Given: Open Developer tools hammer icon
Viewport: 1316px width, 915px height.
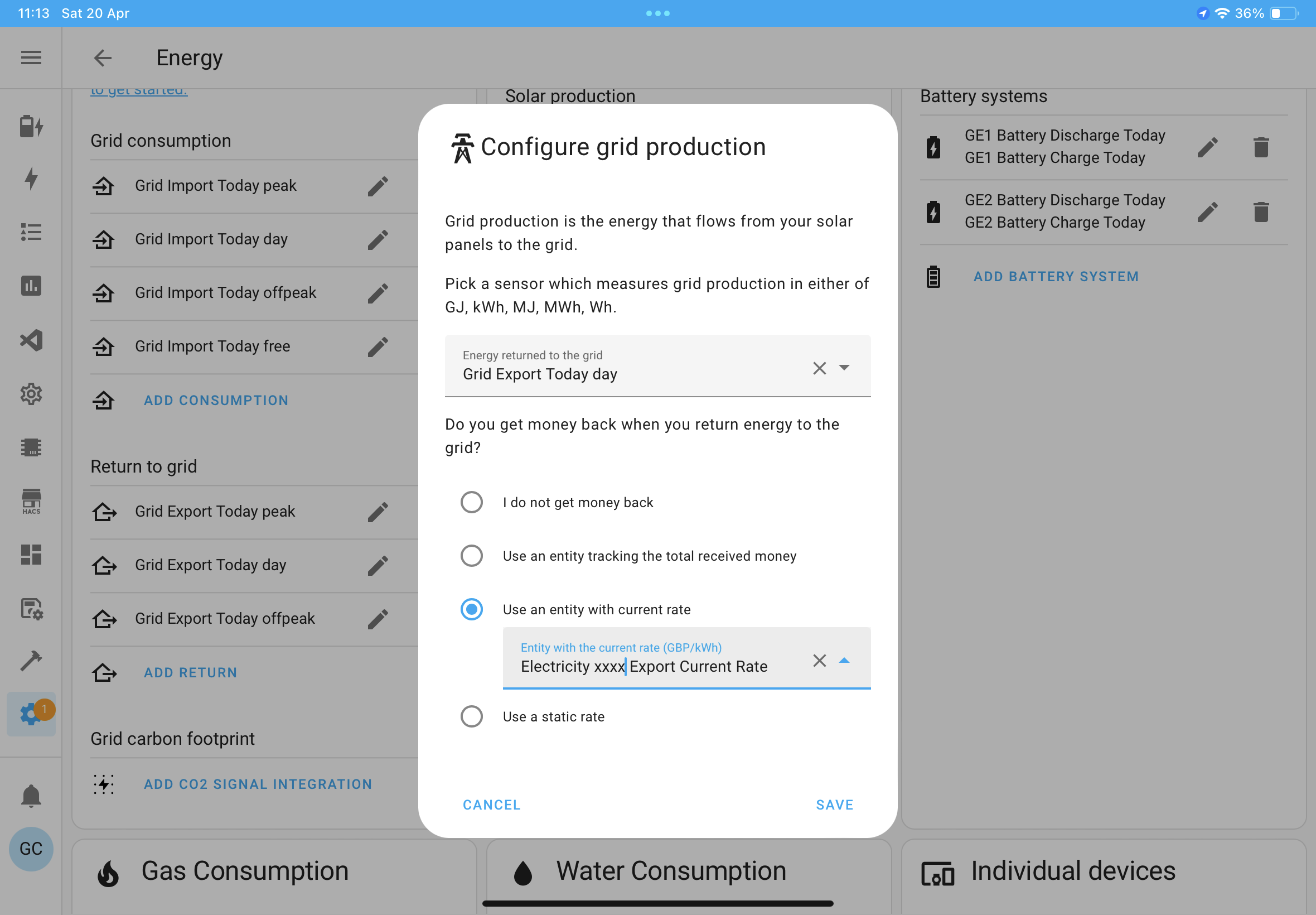Looking at the screenshot, I should pyautogui.click(x=31, y=661).
